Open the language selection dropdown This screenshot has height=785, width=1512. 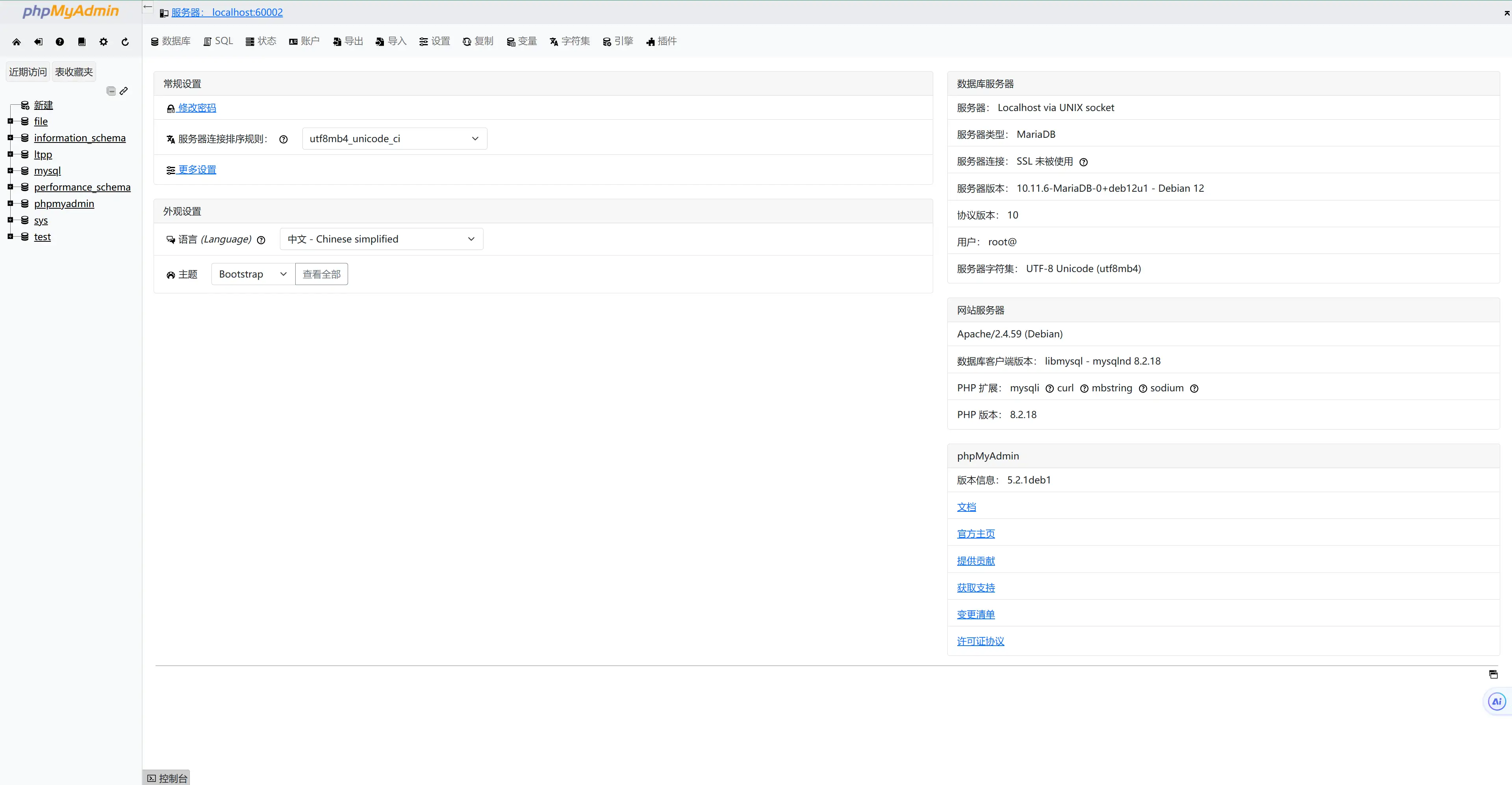pyautogui.click(x=381, y=239)
